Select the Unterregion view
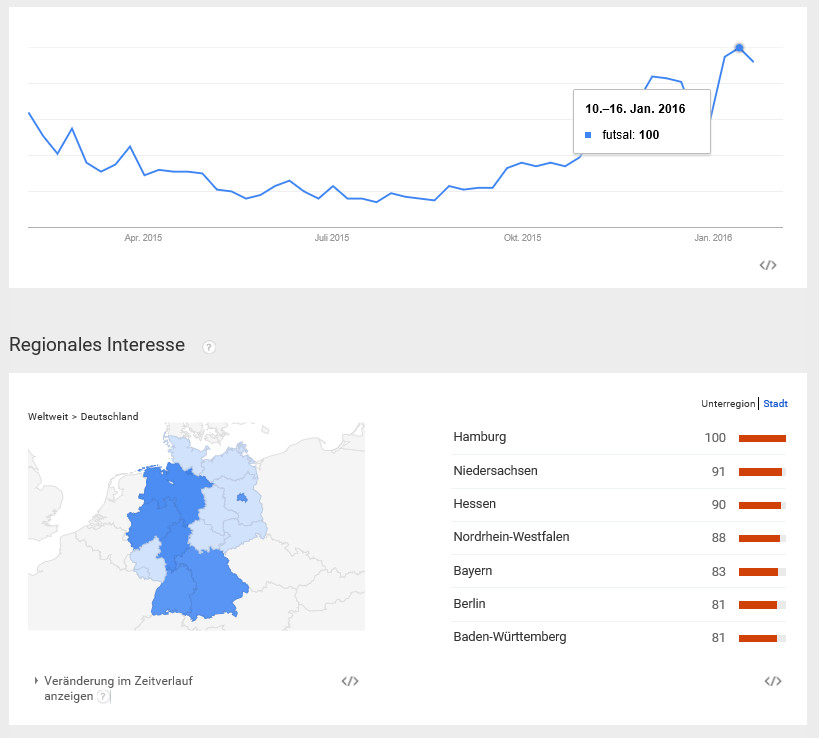Screen dimensions: 819x738 [x=728, y=404]
